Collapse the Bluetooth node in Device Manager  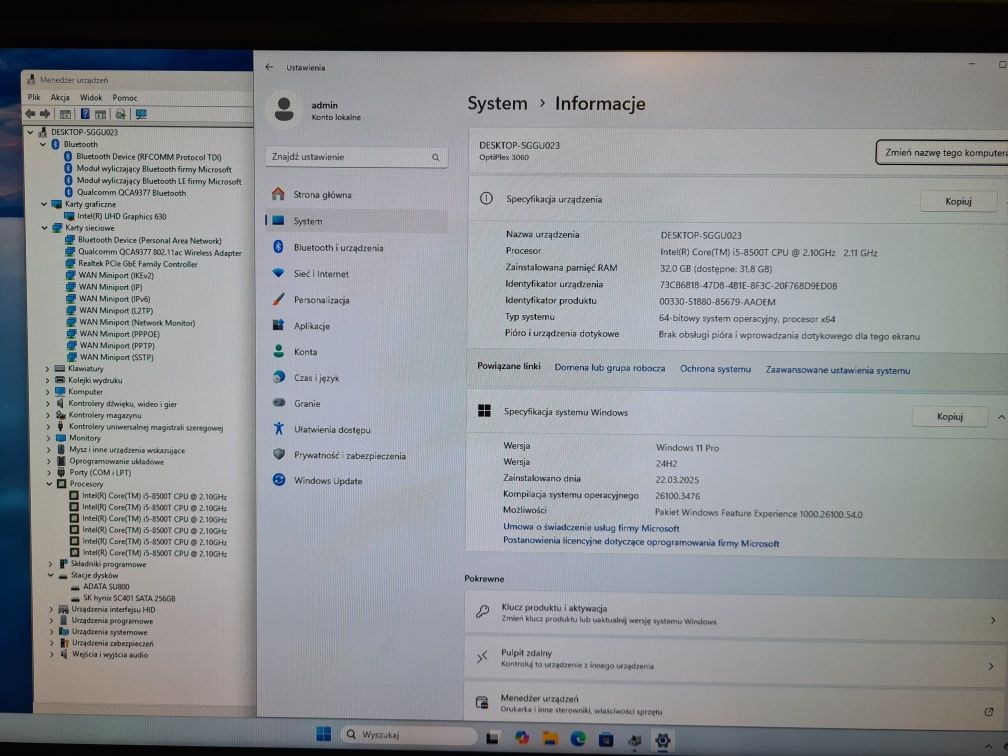pos(43,144)
